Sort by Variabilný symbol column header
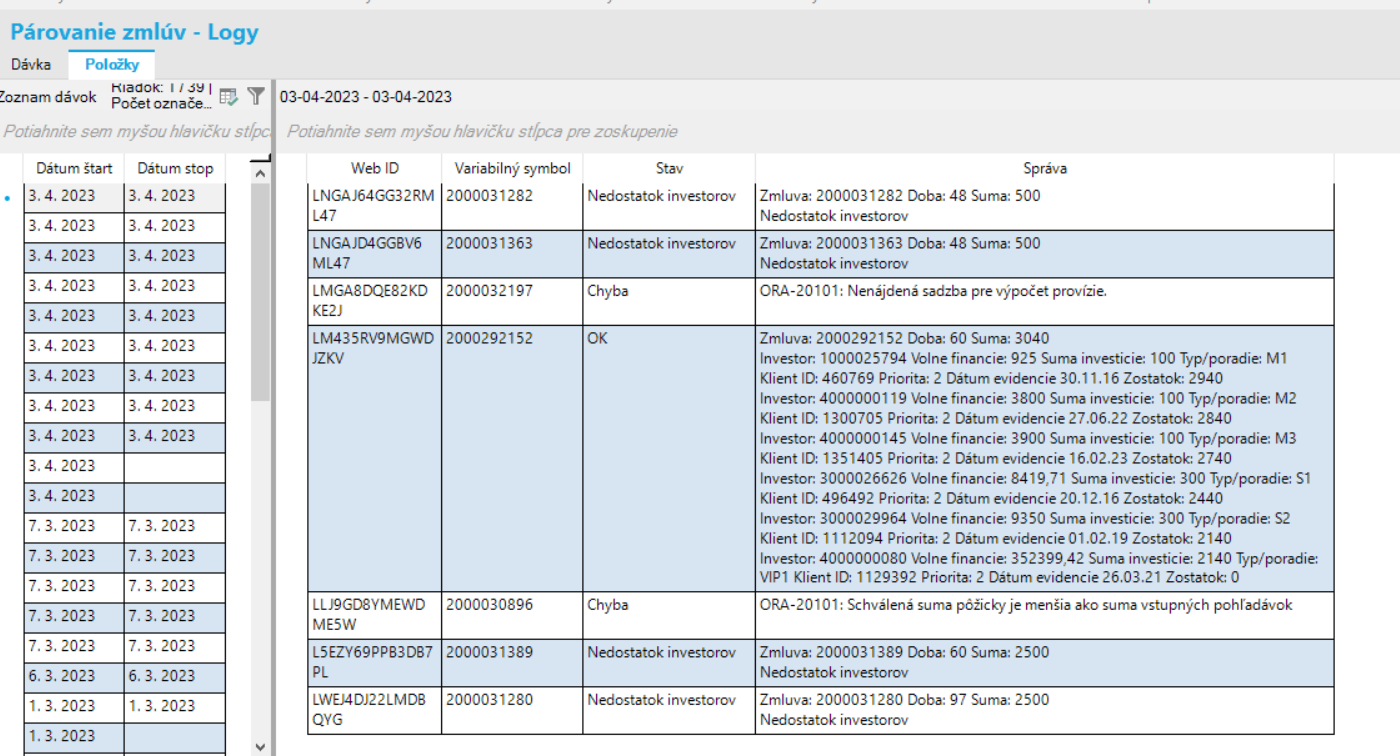This screenshot has width=1400, height=756. click(x=512, y=168)
